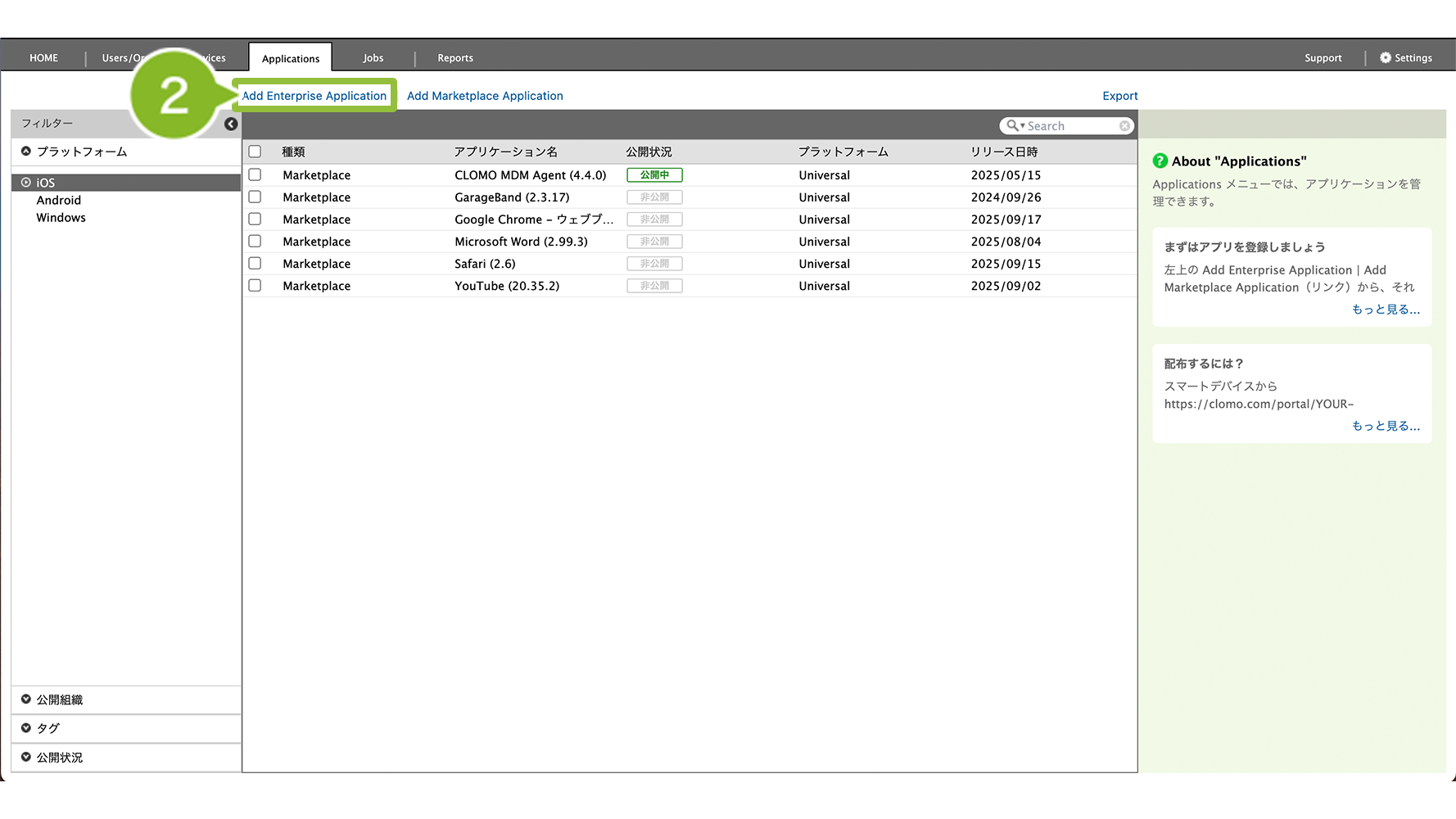The width and height of the screenshot is (1456, 819).
Task: Click the green help question mark icon
Action: (1160, 161)
